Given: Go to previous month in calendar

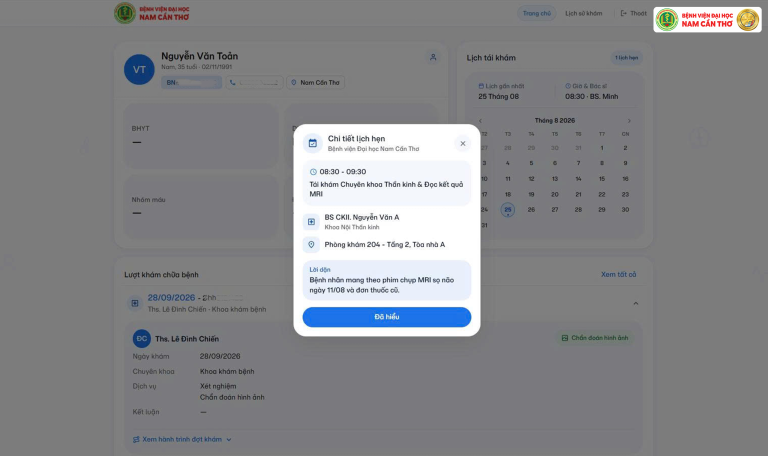Looking at the screenshot, I should pyautogui.click(x=480, y=120).
